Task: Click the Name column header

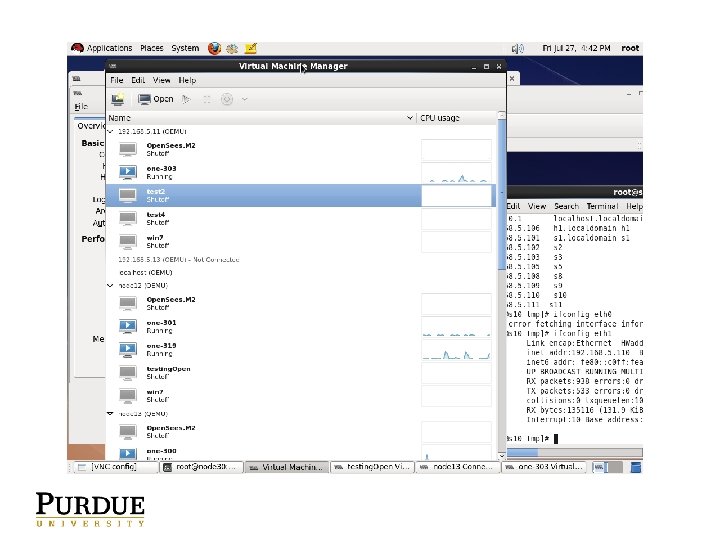Action: [x=261, y=118]
